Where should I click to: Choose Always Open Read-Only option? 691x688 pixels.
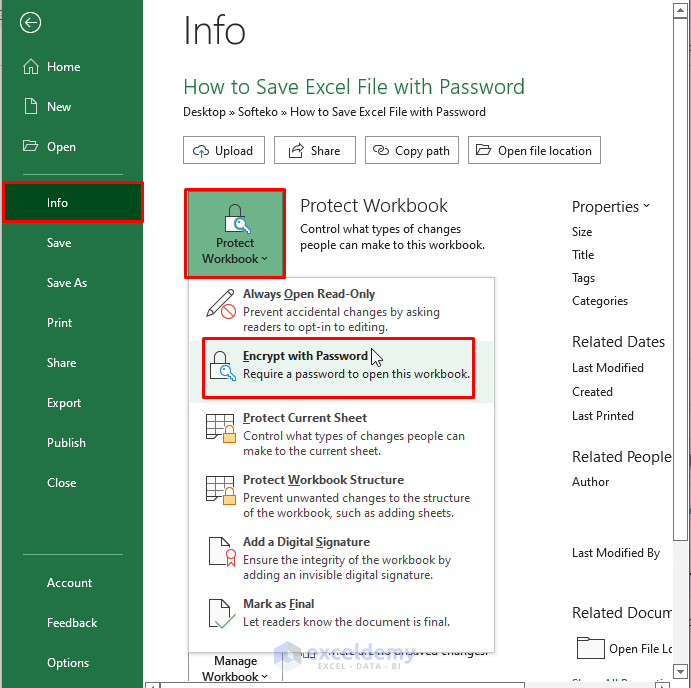click(x=342, y=310)
